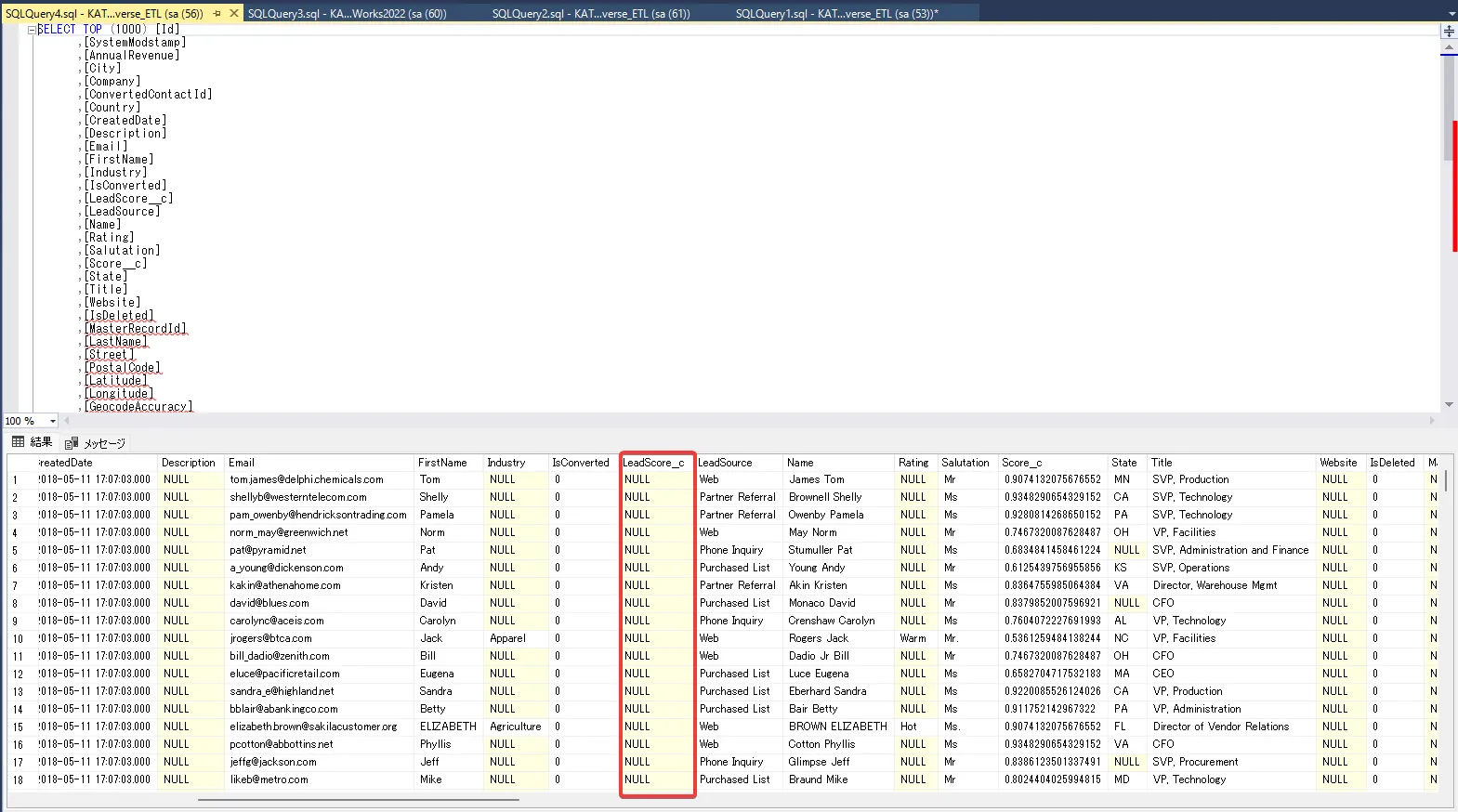Switch to the SQLQuery3.sql tab
Viewport: 1458px width, 812px height.
click(347, 14)
